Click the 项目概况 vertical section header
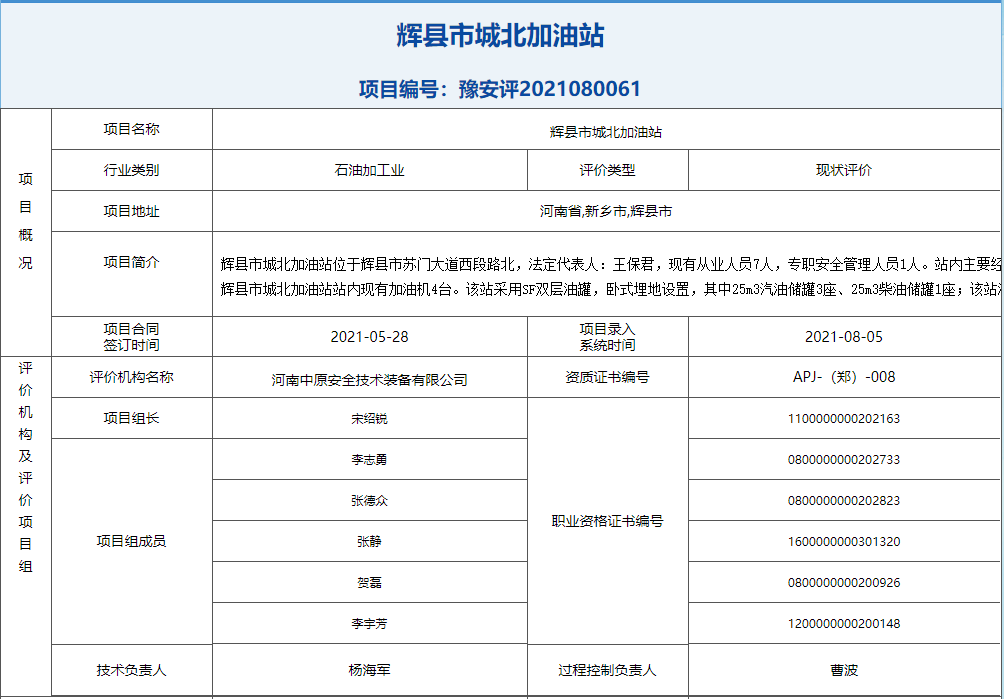 point(26,221)
